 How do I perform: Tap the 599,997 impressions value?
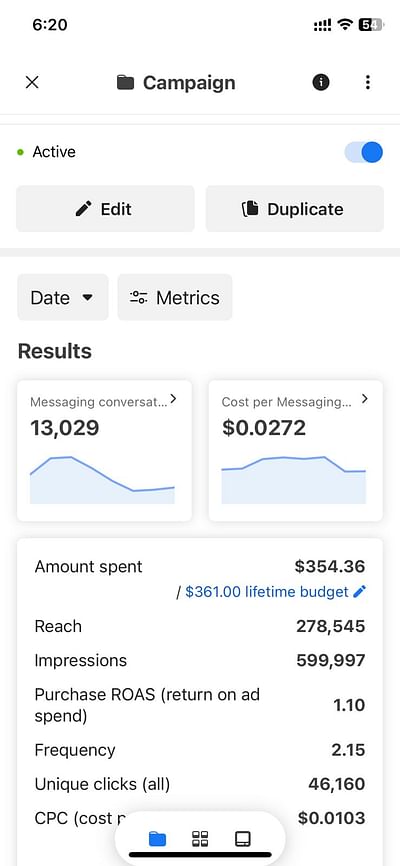click(x=330, y=661)
